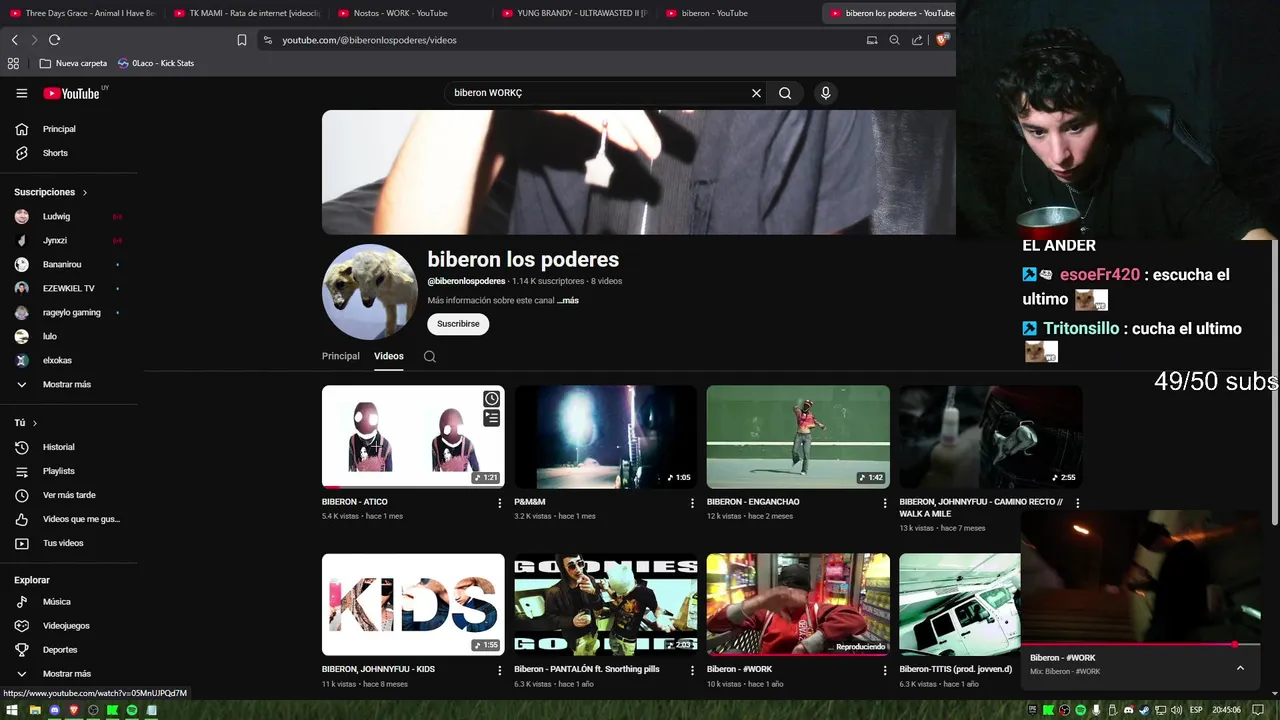Start voice search with the microphone
1280x720 pixels.
(825, 93)
